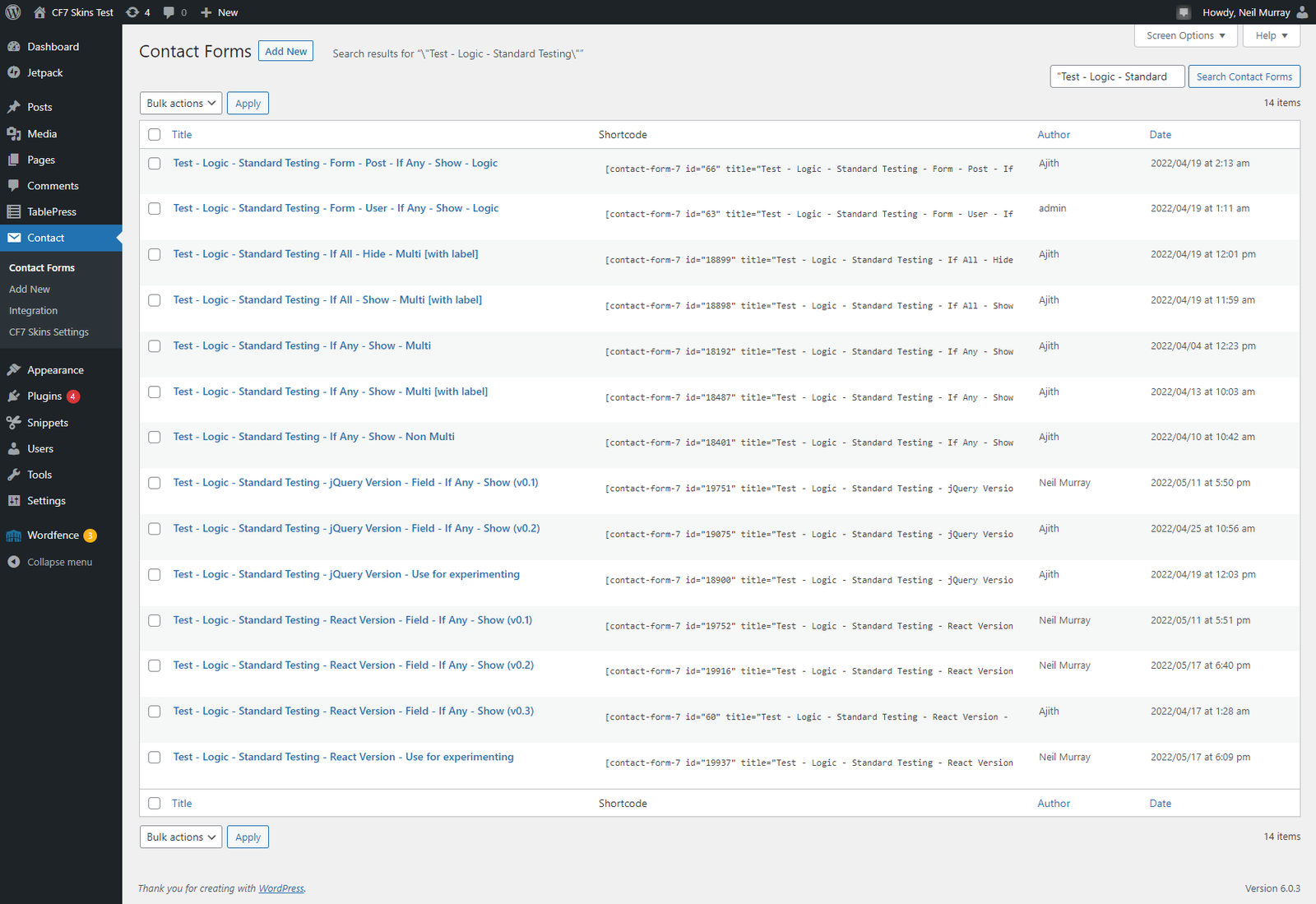Image resolution: width=1316 pixels, height=904 pixels.
Task: Open the updates icon in admin bar
Action: click(x=132, y=12)
